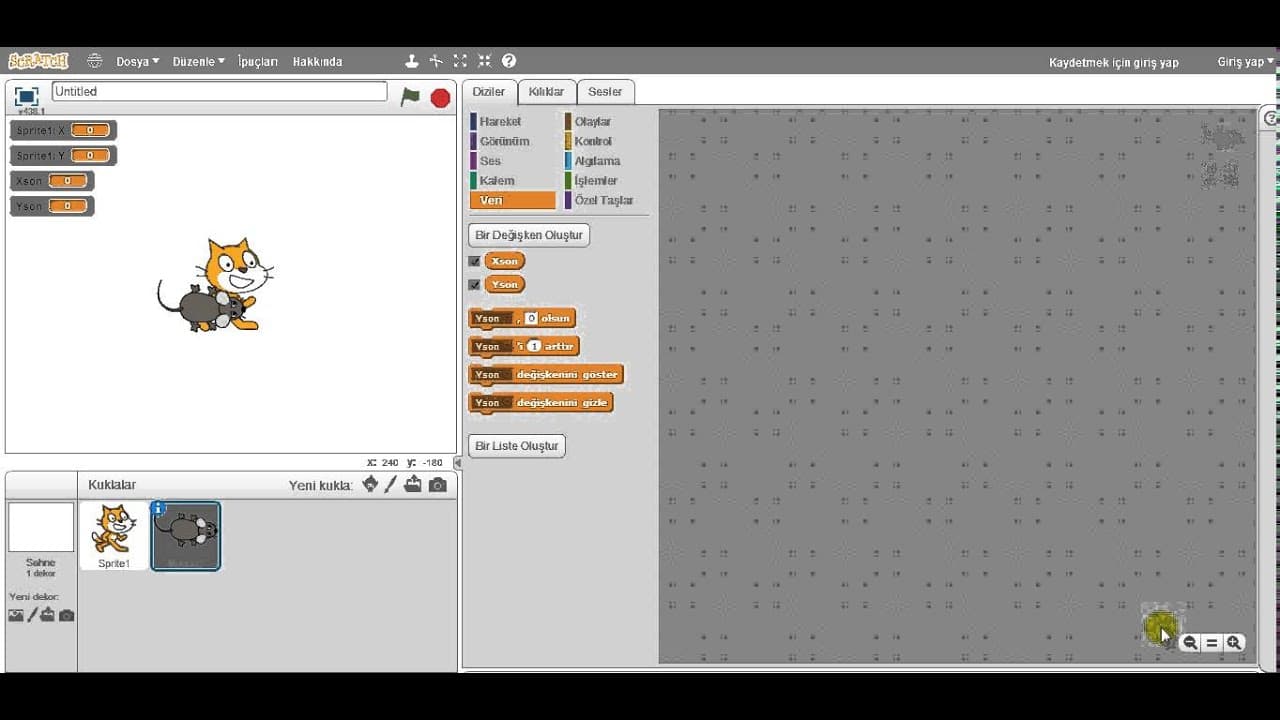Viewport: 1280px width, 720px height.
Task: Click Bir Değişken Oluştur button
Action: (529, 235)
